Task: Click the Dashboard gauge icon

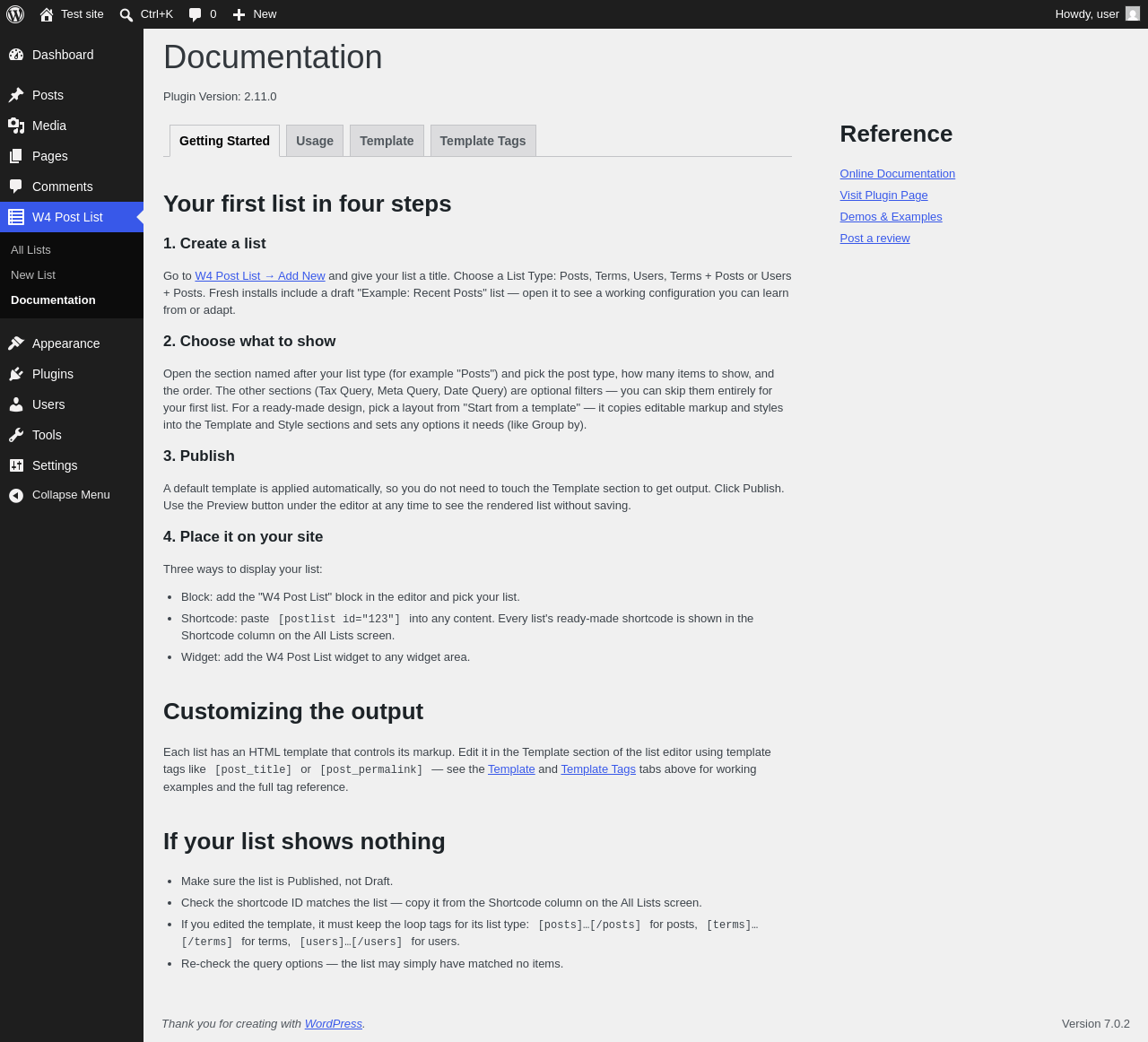Action: tap(16, 55)
